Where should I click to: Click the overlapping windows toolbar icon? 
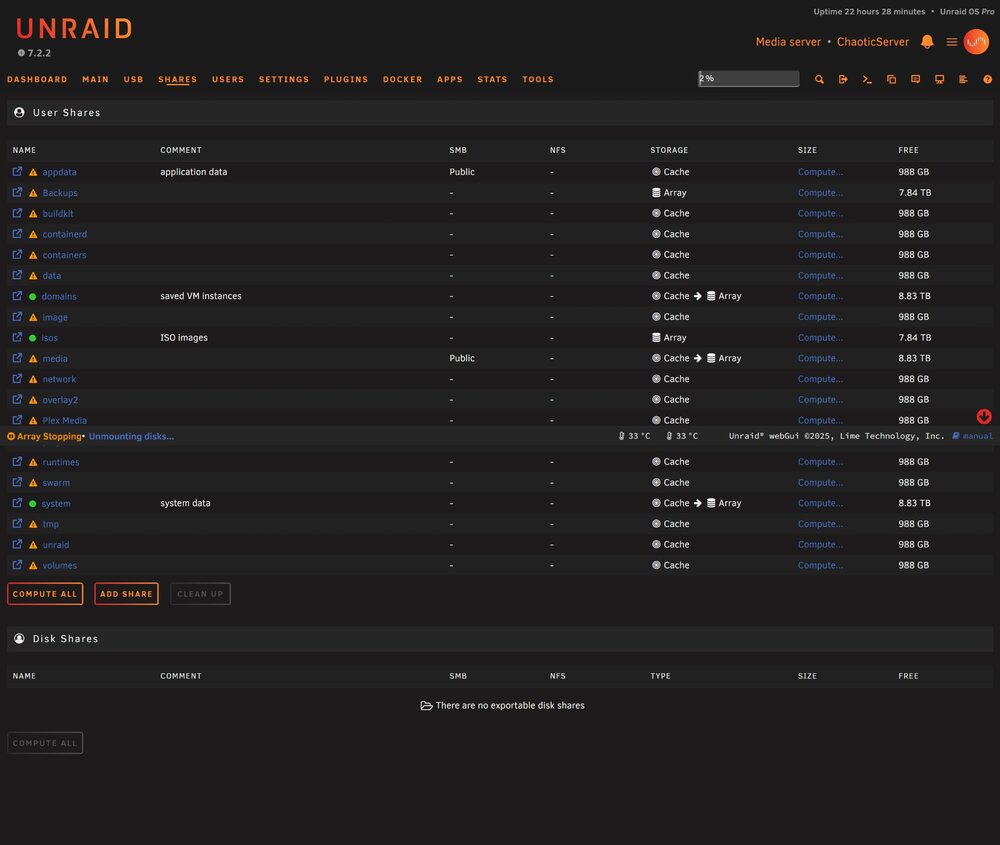point(891,79)
